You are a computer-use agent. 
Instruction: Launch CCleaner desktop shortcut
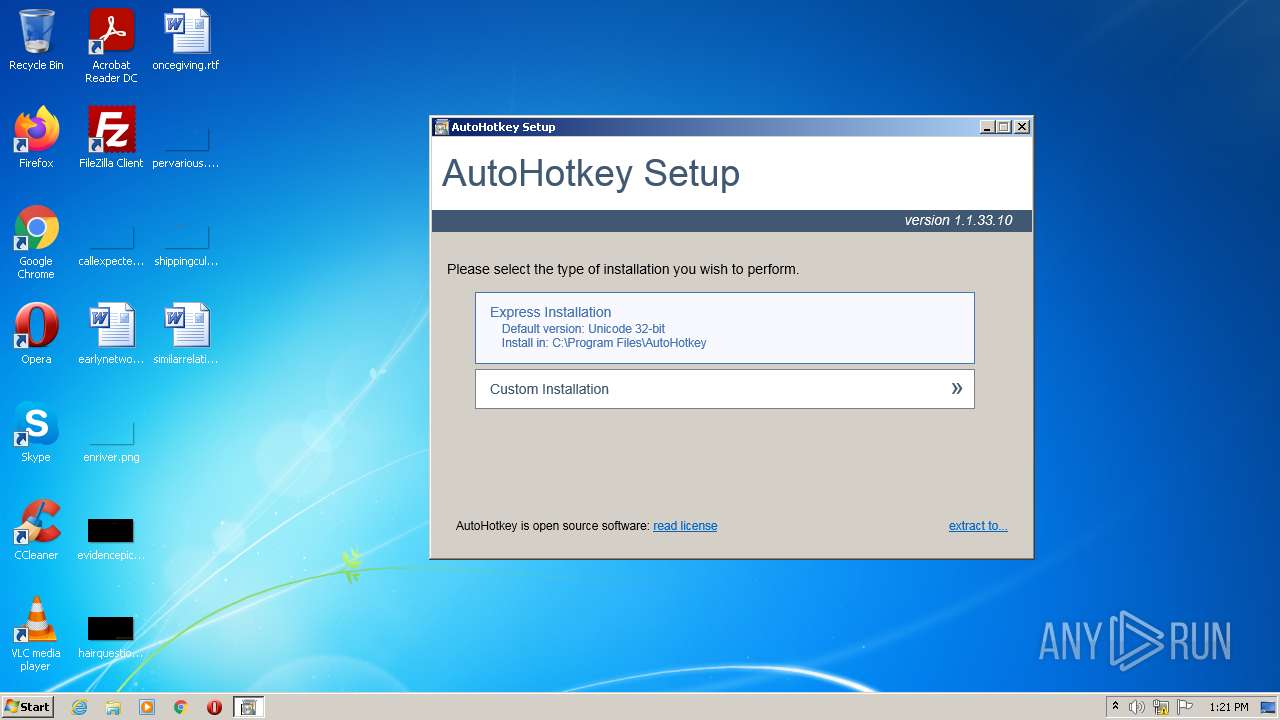(x=36, y=530)
